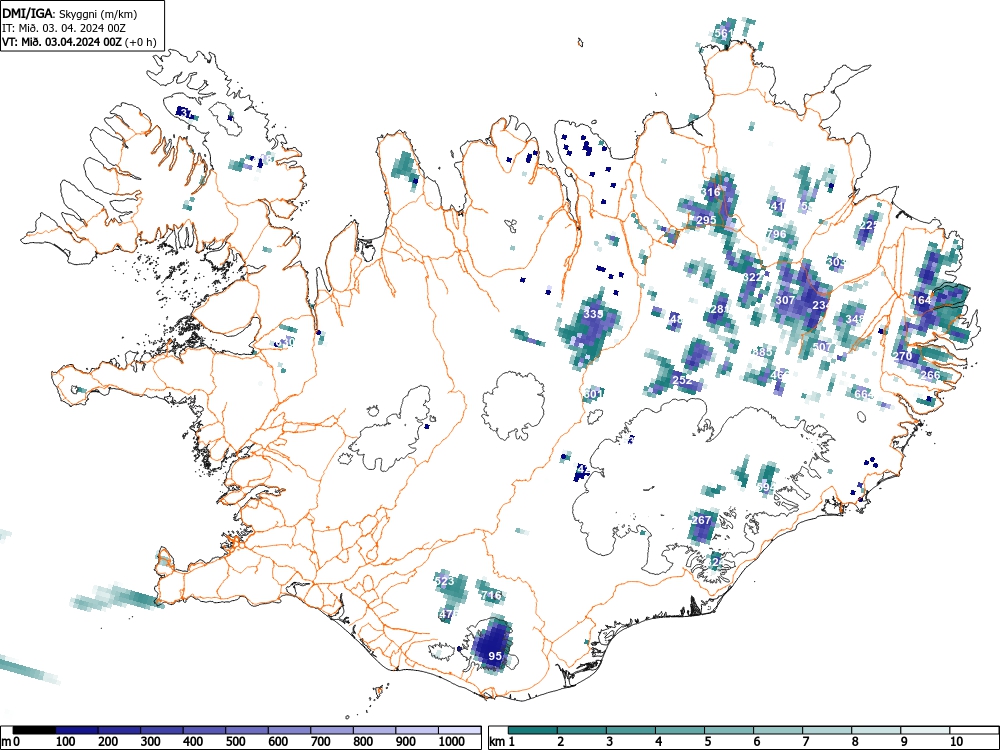Click the visibility value '507' on the map

coord(823,347)
